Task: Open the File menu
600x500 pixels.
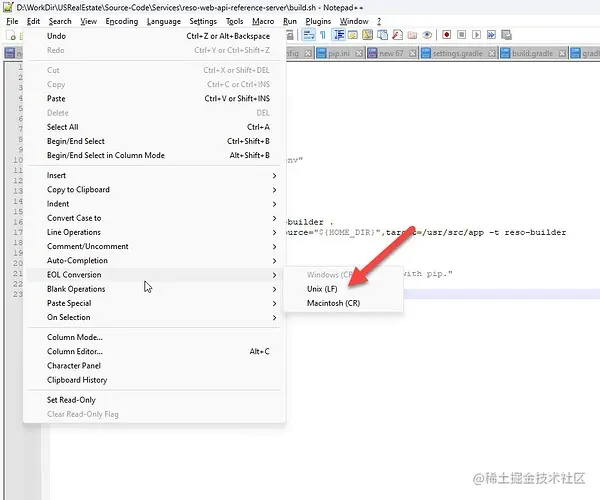Action: click(x=12, y=21)
